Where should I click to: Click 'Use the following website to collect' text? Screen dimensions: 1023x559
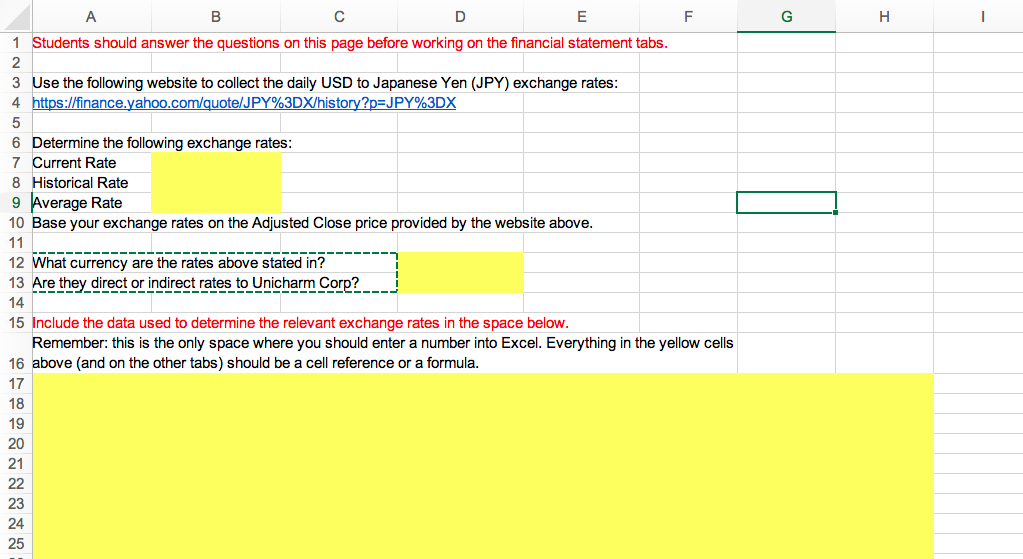[x=325, y=83]
